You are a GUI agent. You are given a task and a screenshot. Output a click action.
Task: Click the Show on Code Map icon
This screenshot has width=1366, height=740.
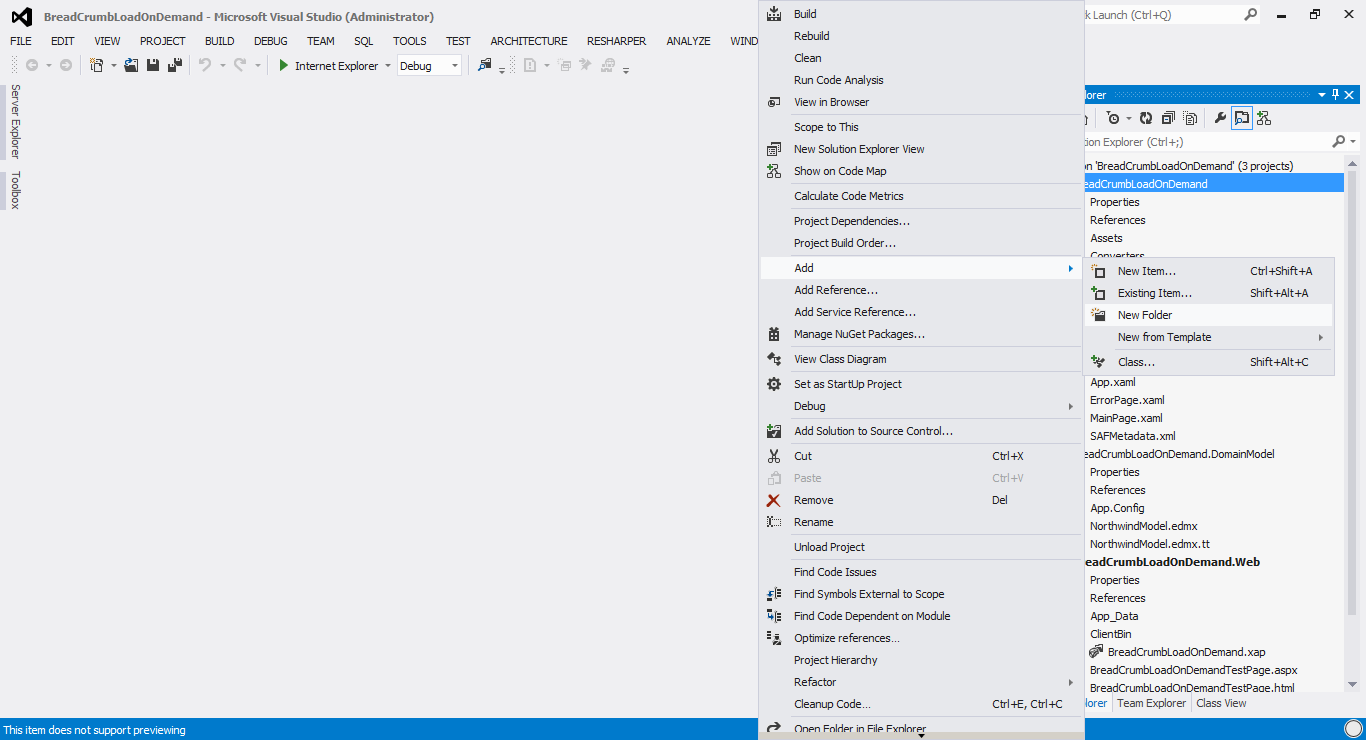tap(774, 171)
